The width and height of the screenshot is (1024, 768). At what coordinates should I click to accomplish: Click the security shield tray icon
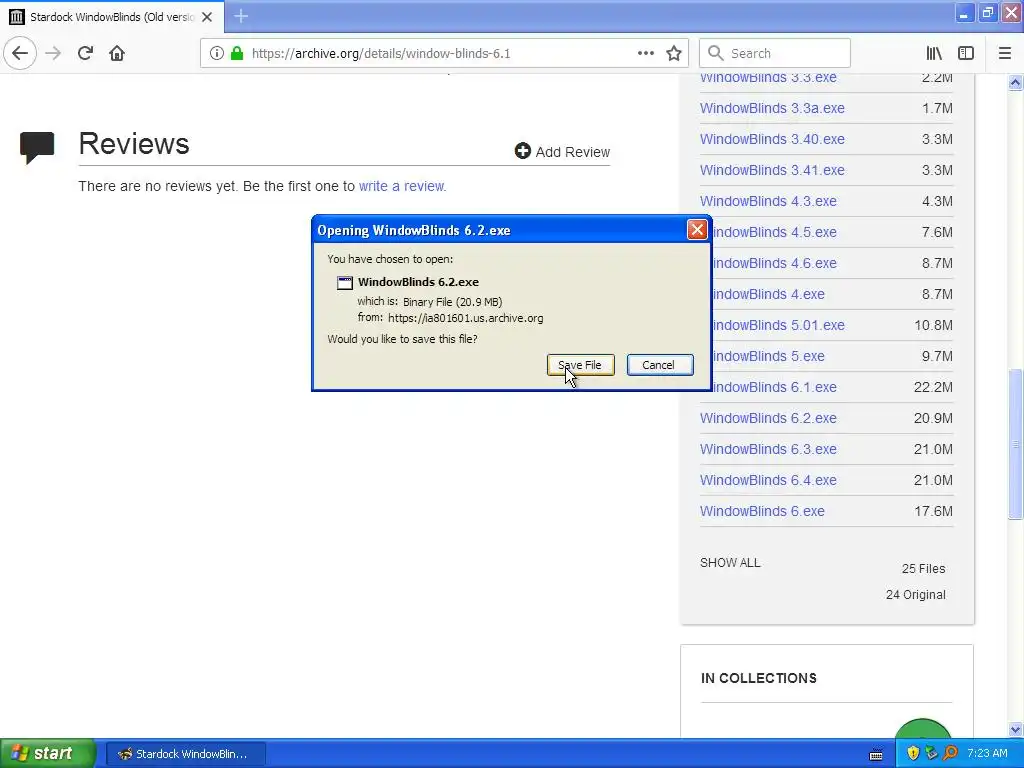(913, 754)
